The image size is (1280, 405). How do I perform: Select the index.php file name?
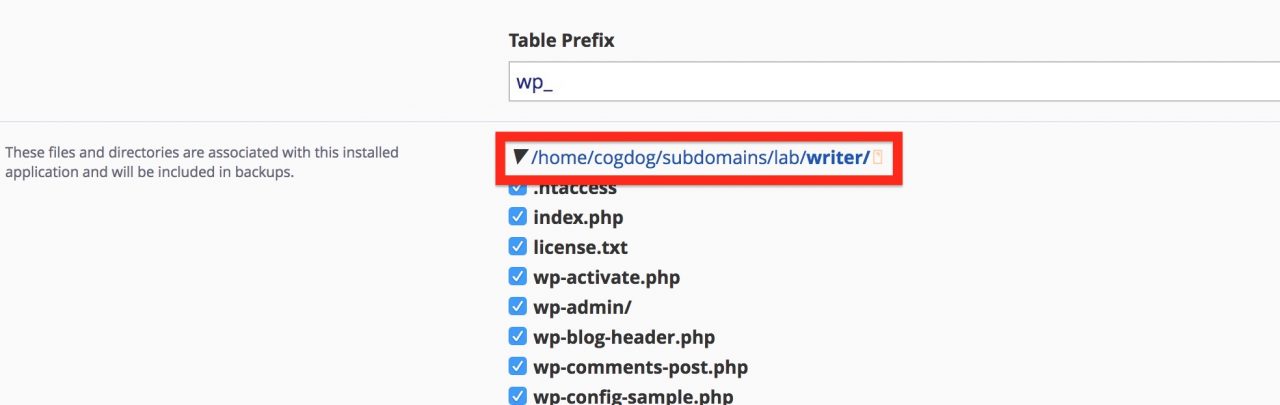click(x=578, y=218)
